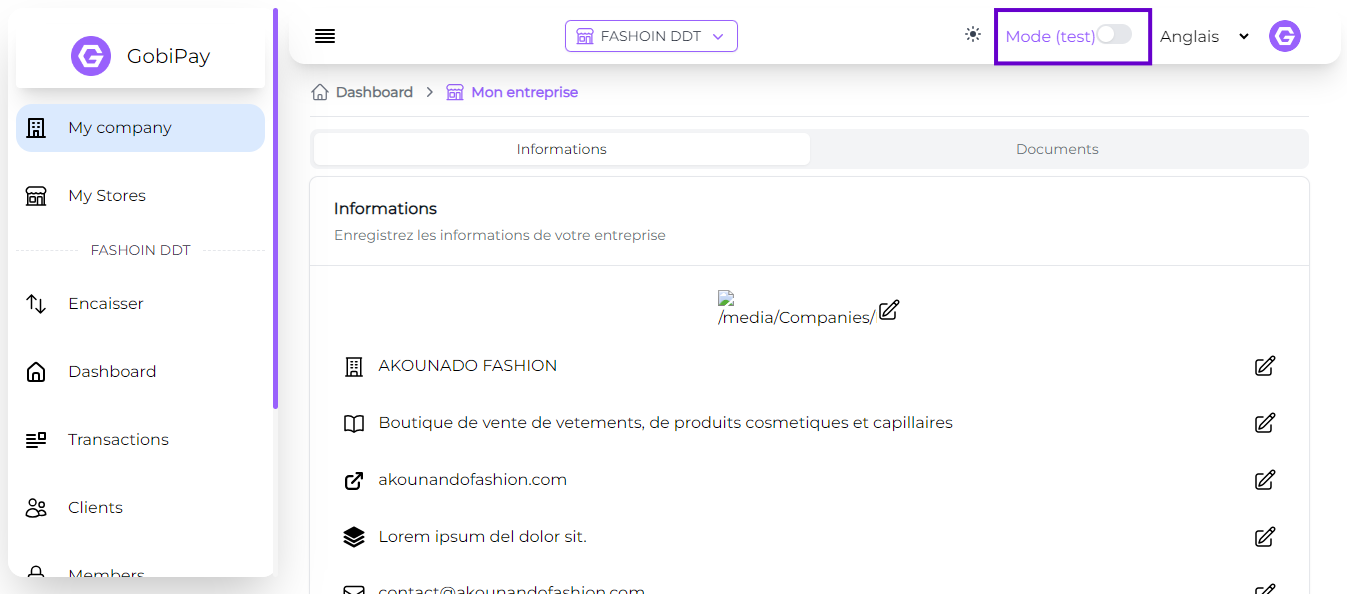Open Transactions menu item

pyautogui.click(x=140, y=440)
